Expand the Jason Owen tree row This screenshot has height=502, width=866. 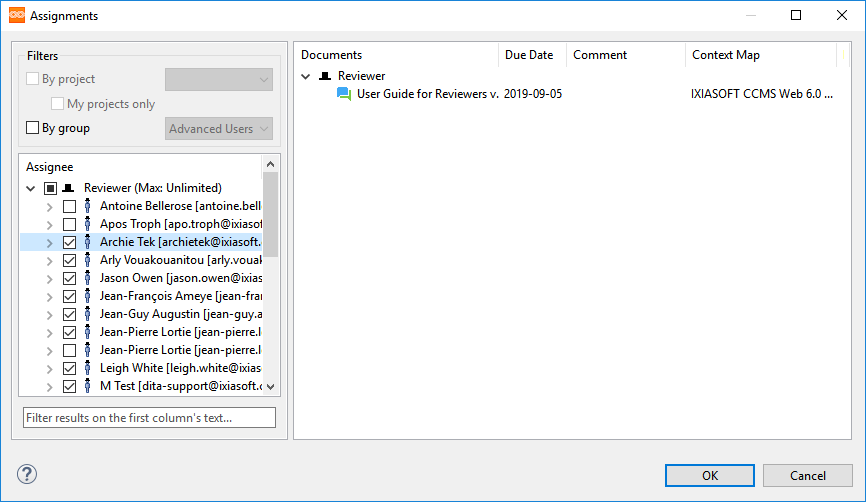point(50,279)
